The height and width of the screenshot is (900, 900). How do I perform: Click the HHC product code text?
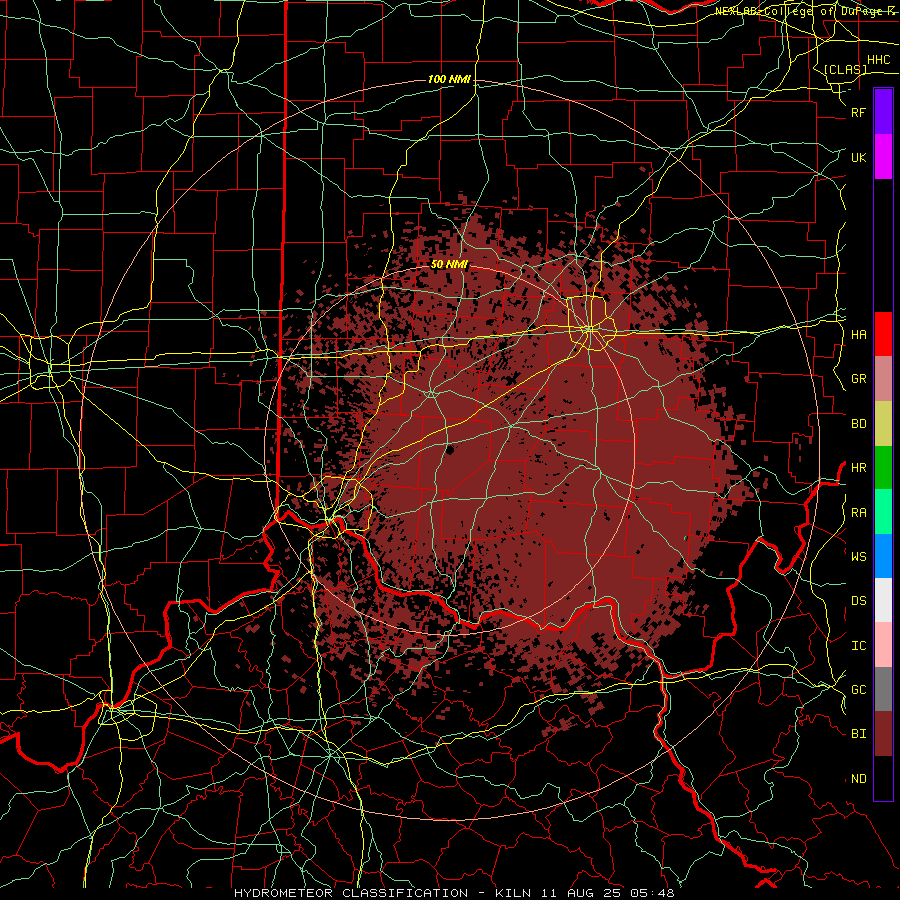[x=879, y=60]
